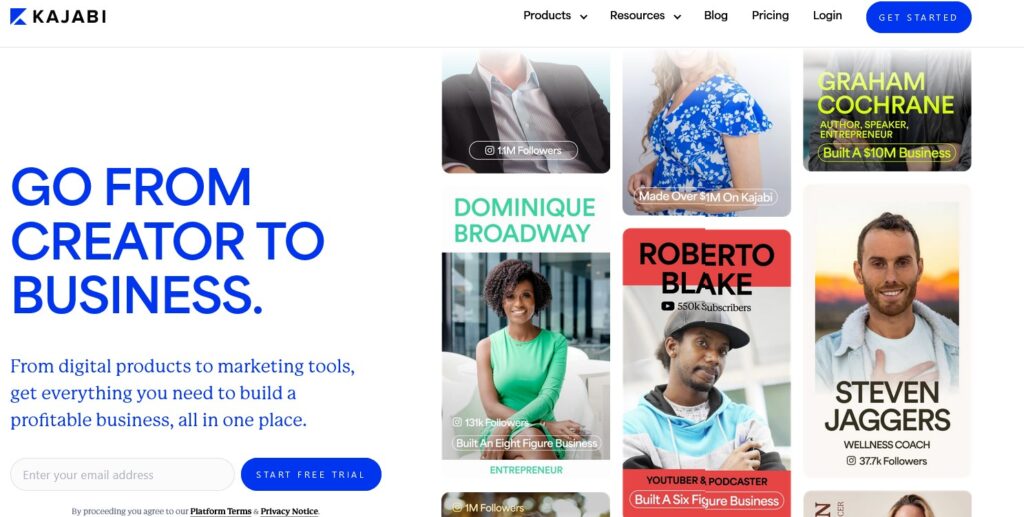
Task: Click the GO FROM CREATOR TO BUSINESS headline
Action: [168, 241]
